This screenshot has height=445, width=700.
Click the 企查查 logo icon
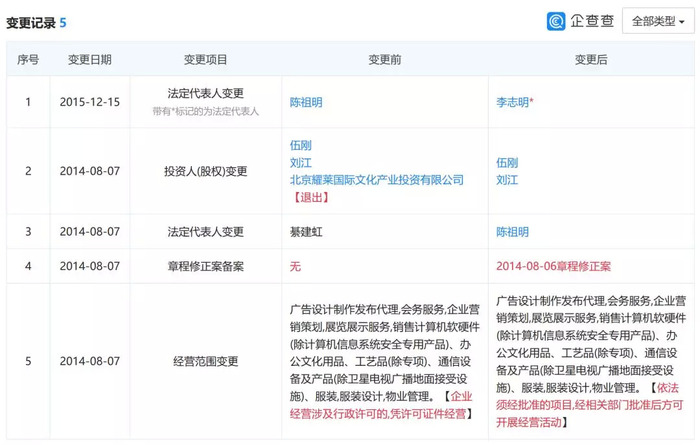coord(556,21)
